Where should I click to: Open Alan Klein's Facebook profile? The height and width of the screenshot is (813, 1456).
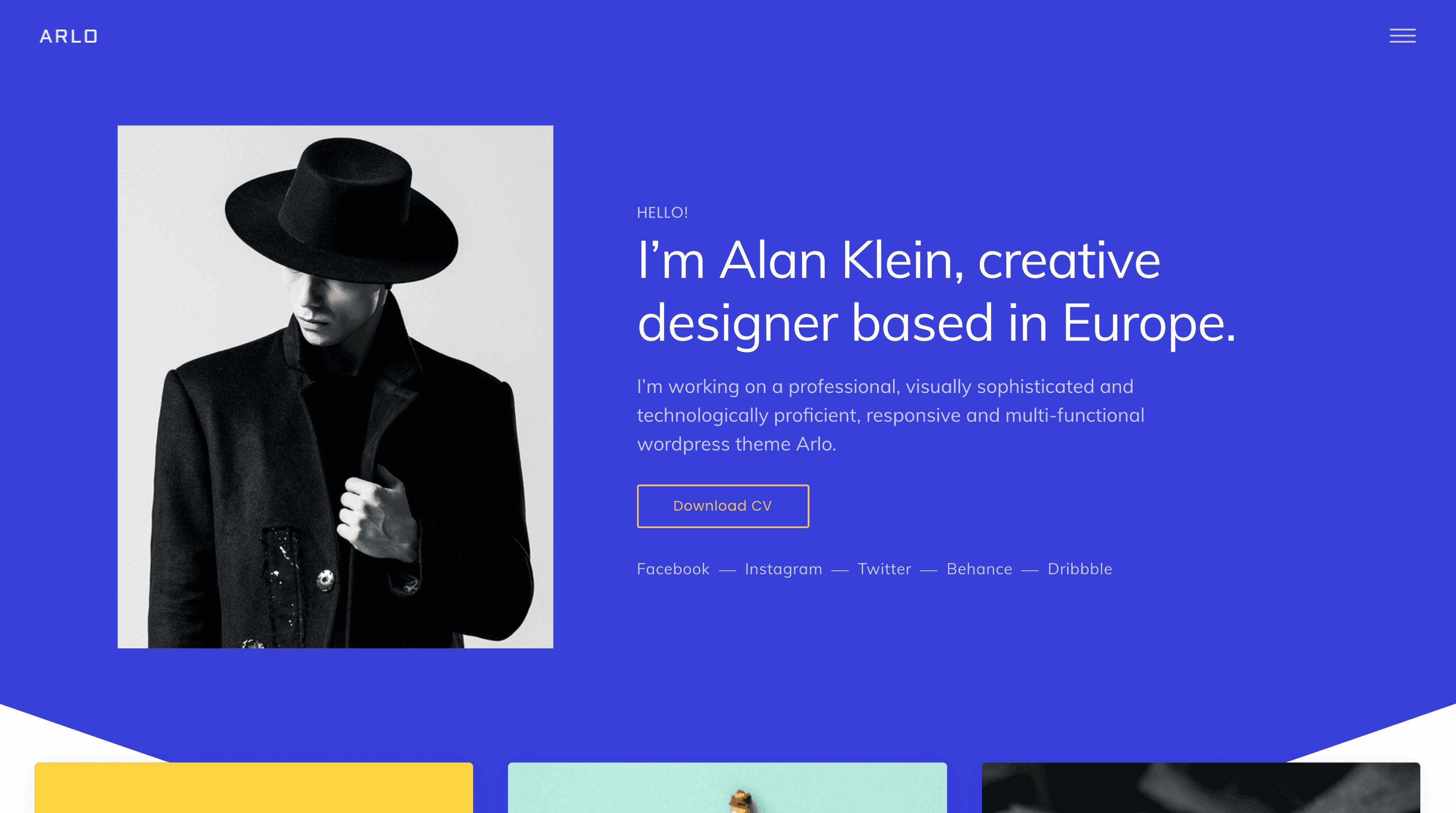click(673, 569)
